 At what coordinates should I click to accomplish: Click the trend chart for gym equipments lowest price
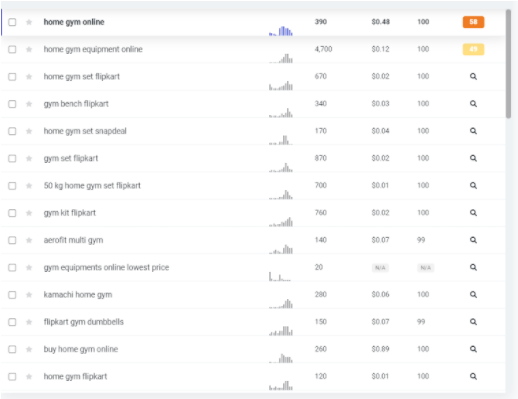point(280,276)
